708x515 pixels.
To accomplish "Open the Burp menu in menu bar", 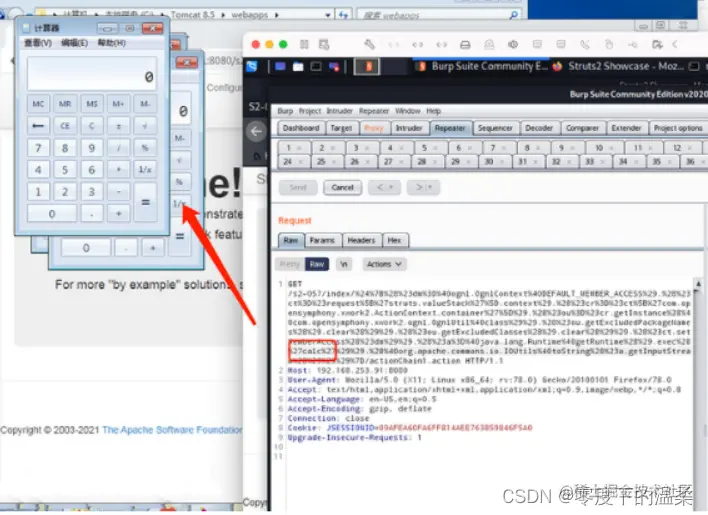I will click(285, 111).
